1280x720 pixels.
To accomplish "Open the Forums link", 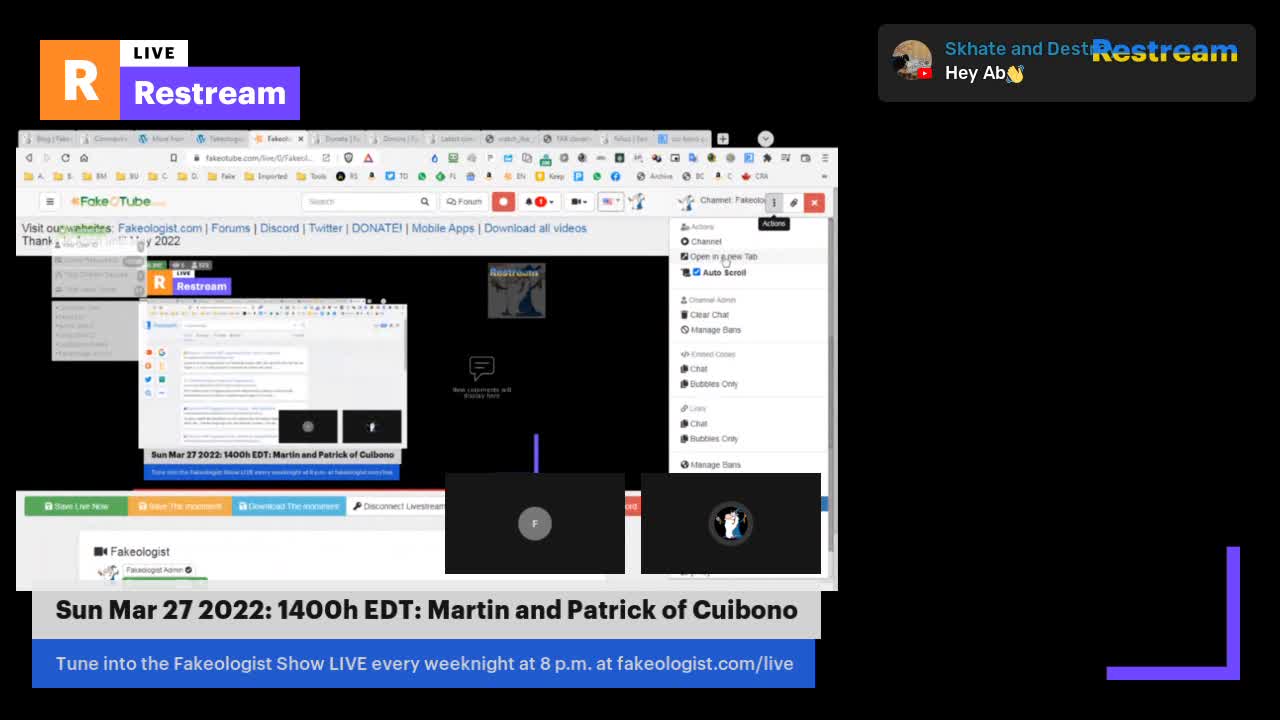I will pos(231,228).
